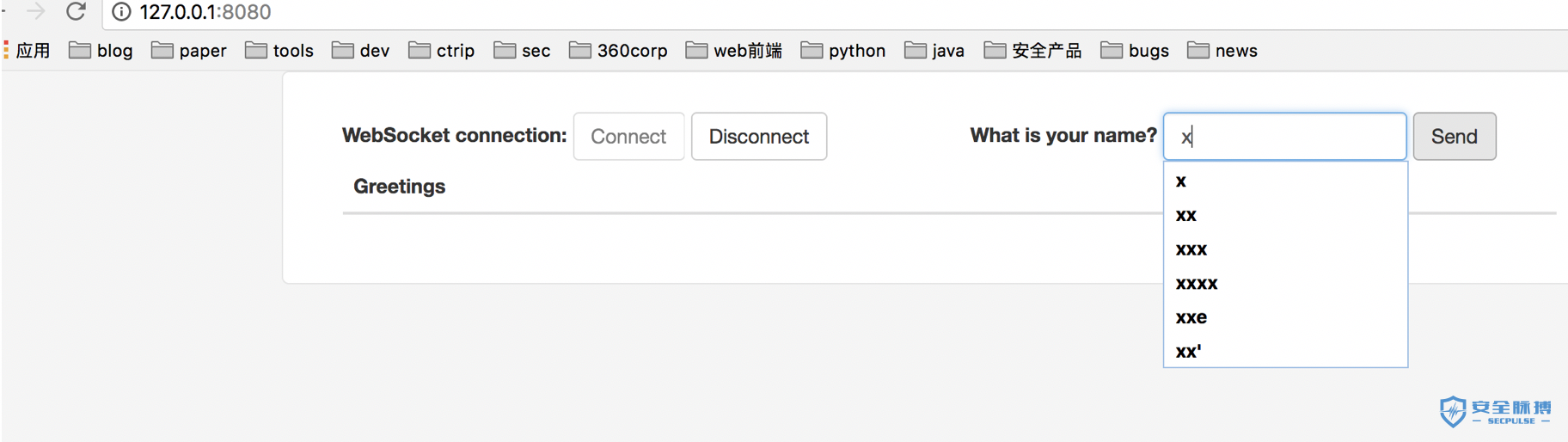
Task: Open the blog bookmarks folder
Action: click(x=101, y=51)
